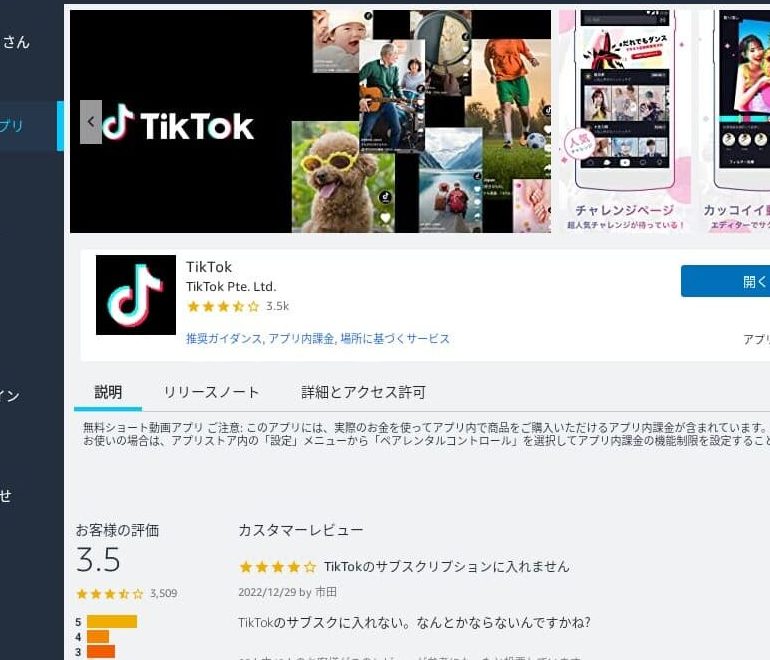Click the お客様の評価 heading
770x660 pixels.
[x=117, y=530]
